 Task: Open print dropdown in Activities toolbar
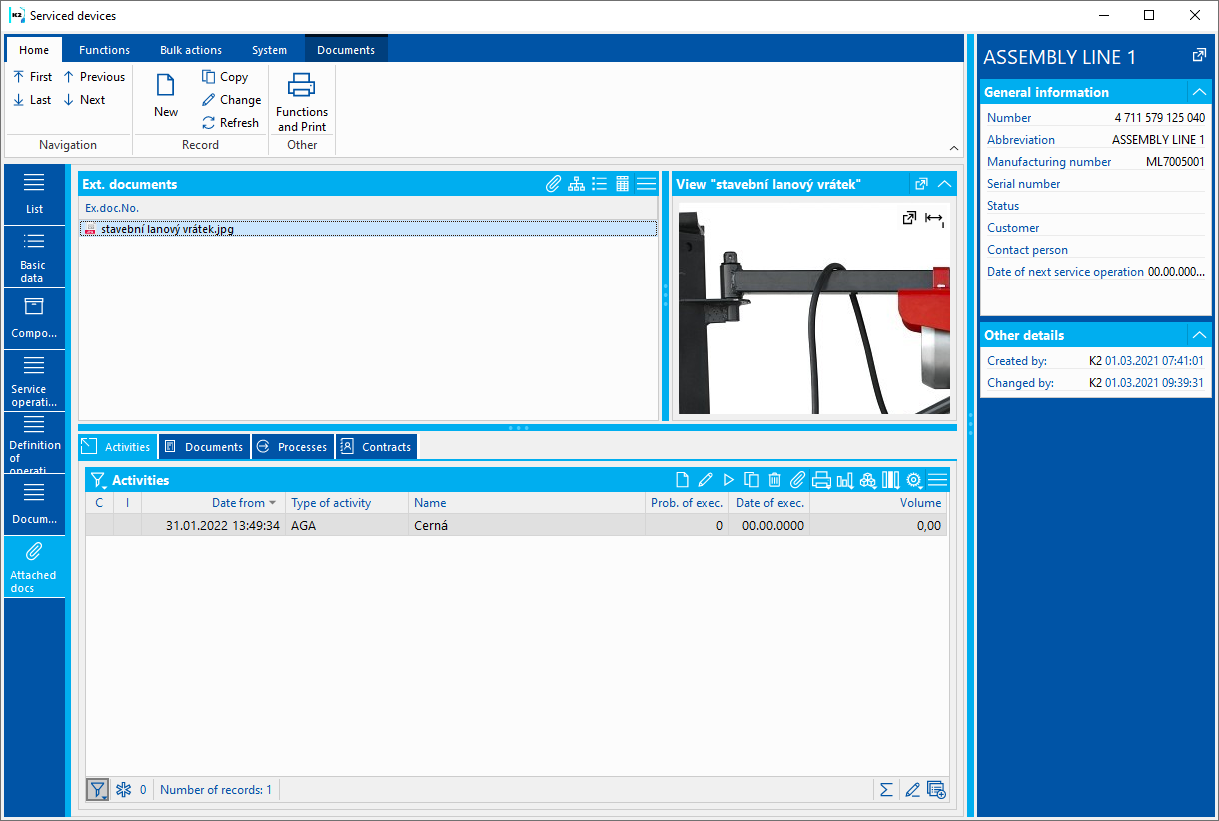[821, 480]
